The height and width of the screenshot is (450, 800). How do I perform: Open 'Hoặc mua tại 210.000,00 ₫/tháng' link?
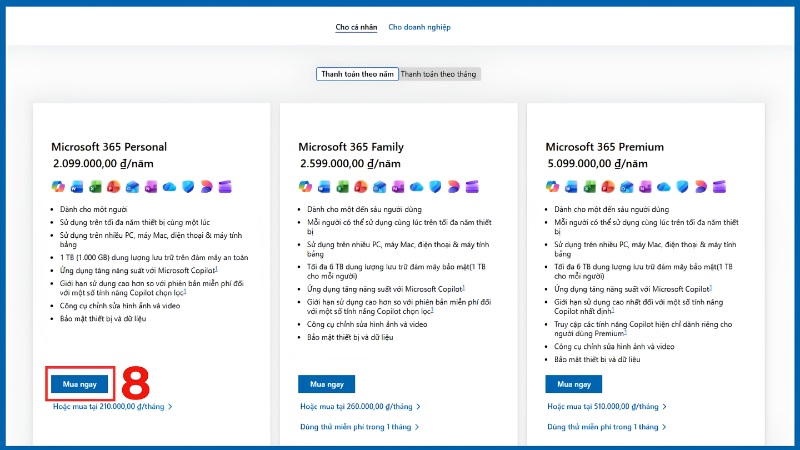tap(113, 407)
